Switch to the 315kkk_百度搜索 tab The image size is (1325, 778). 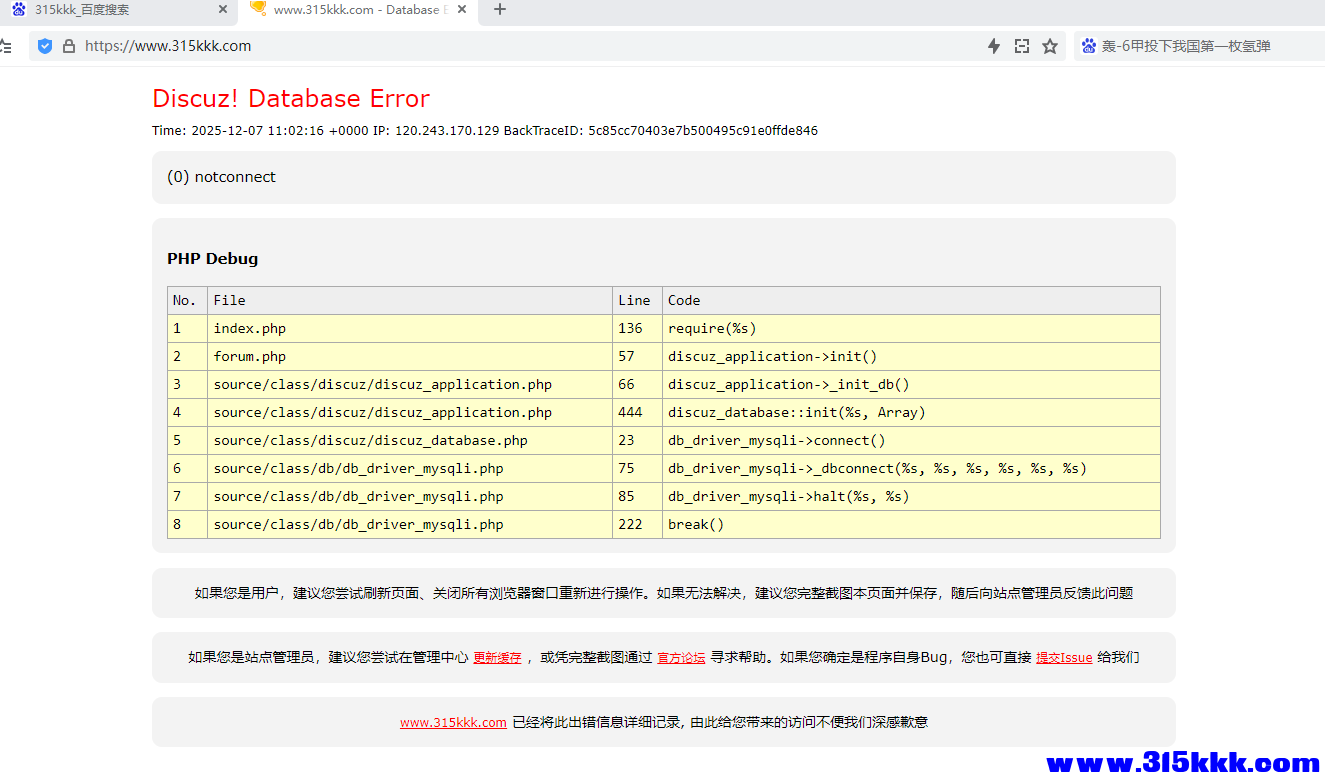tap(120, 10)
